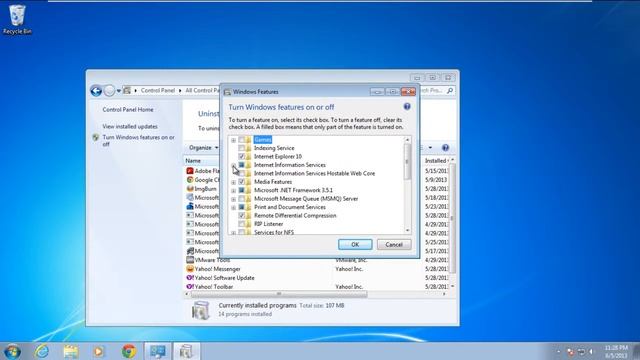The image size is (640, 360).
Task: Check the RIP Listener checkbox
Action: click(x=242, y=224)
